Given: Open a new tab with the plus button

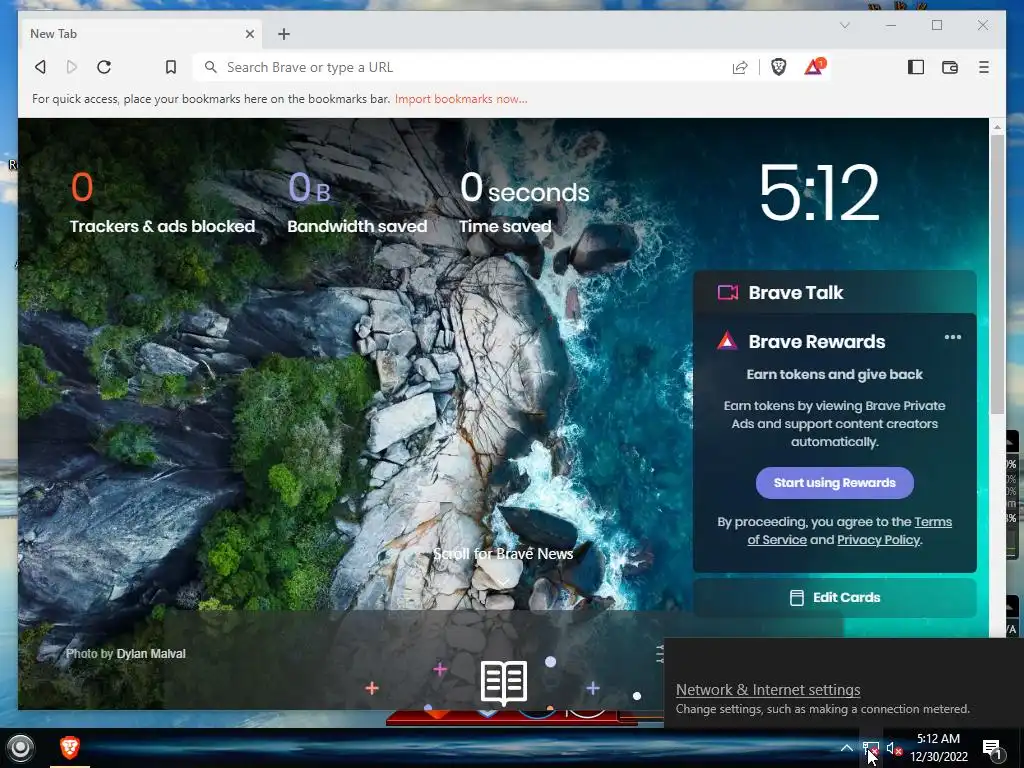Looking at the screenshot, I should [283, 34].
